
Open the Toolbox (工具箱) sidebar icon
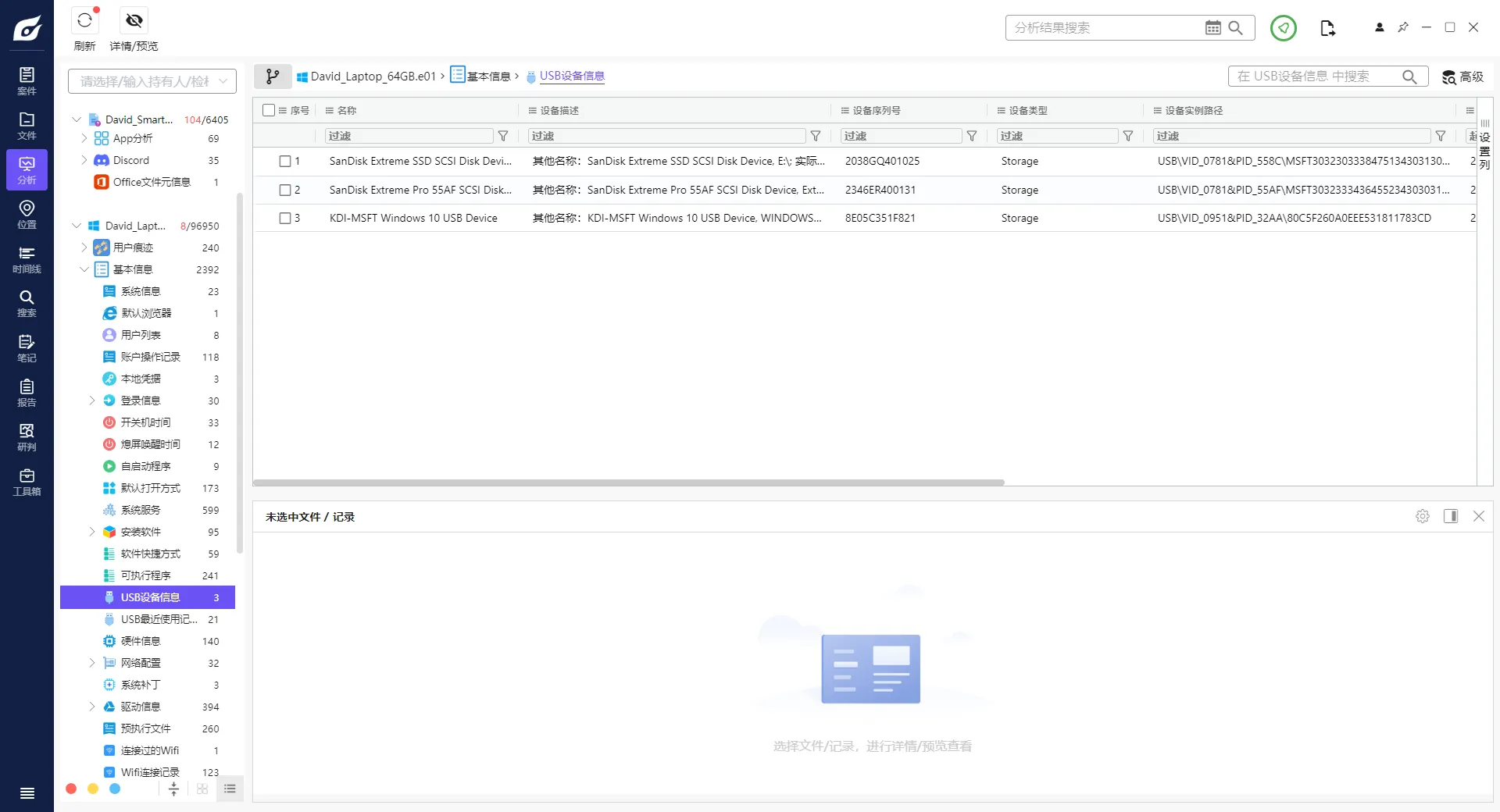[27, 482]
